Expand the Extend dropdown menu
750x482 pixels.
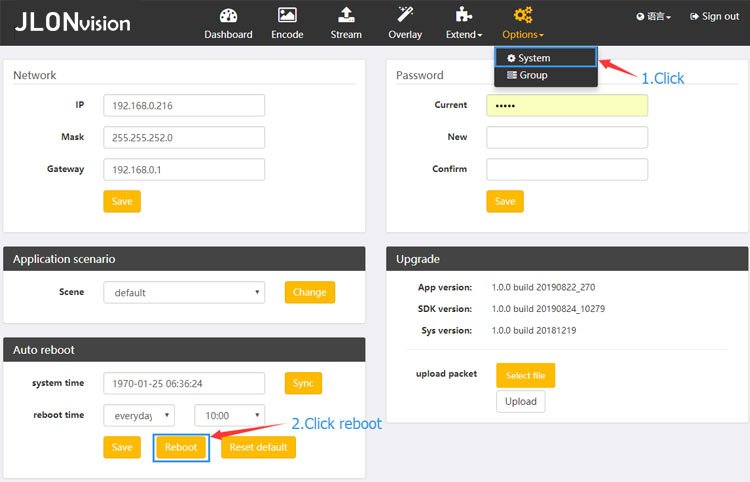click(464, 34)
